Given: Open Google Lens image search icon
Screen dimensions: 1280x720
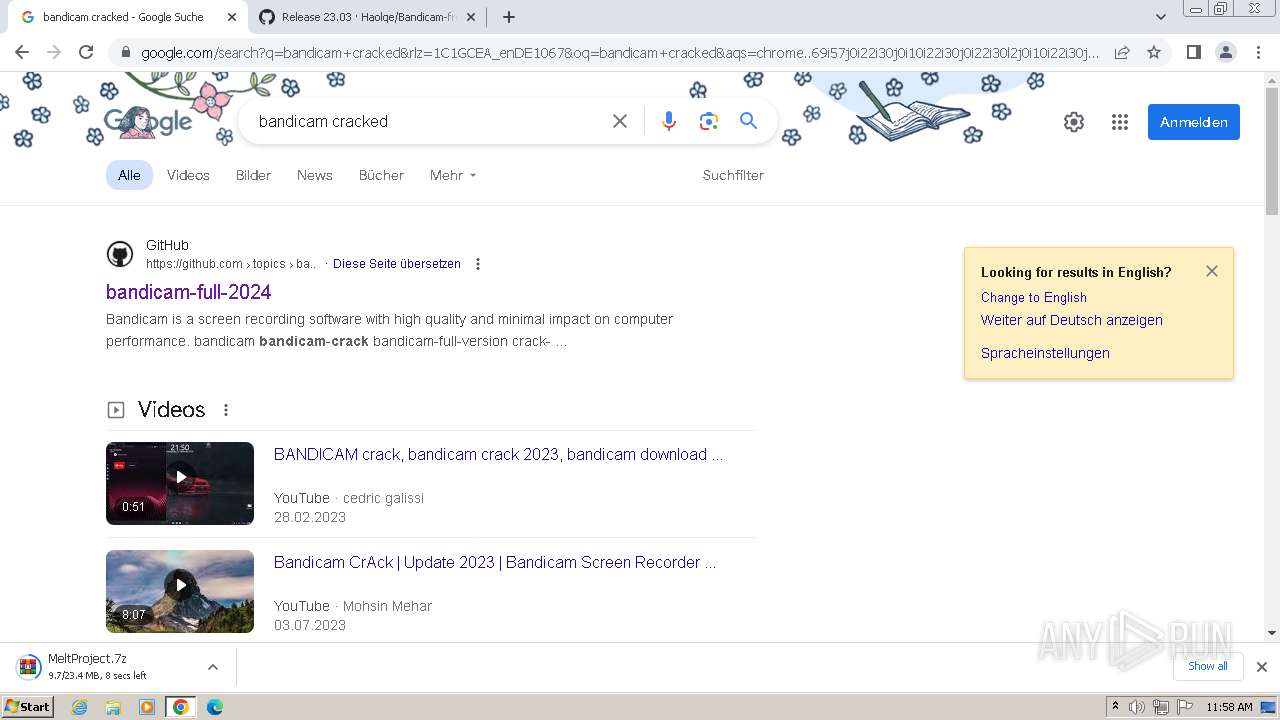Looking at the screenshot, I should 709,121.
